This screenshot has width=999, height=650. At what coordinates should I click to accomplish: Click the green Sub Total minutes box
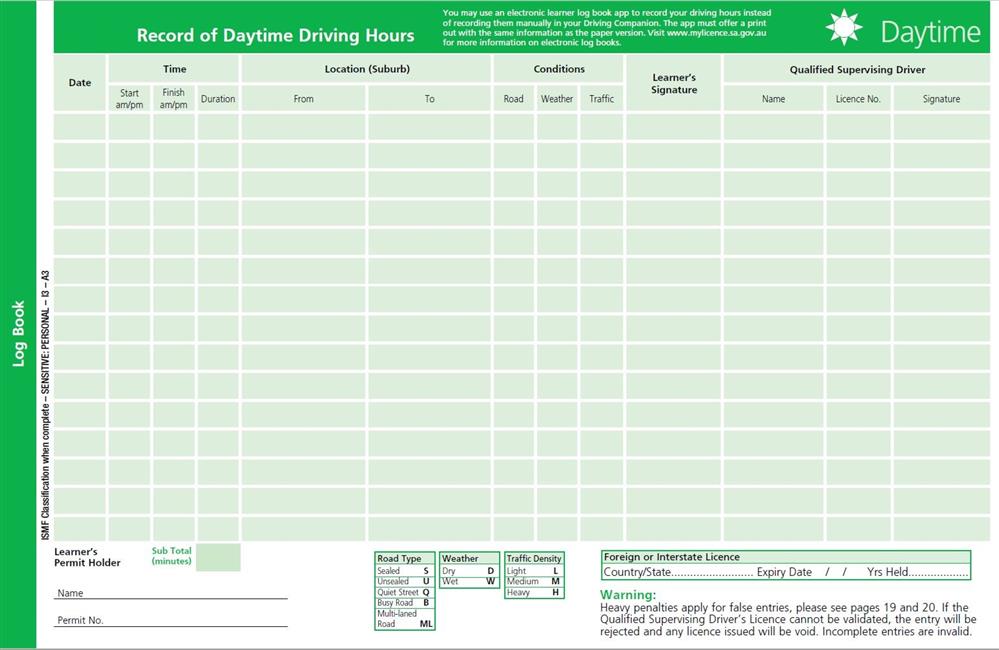[218, 557]
